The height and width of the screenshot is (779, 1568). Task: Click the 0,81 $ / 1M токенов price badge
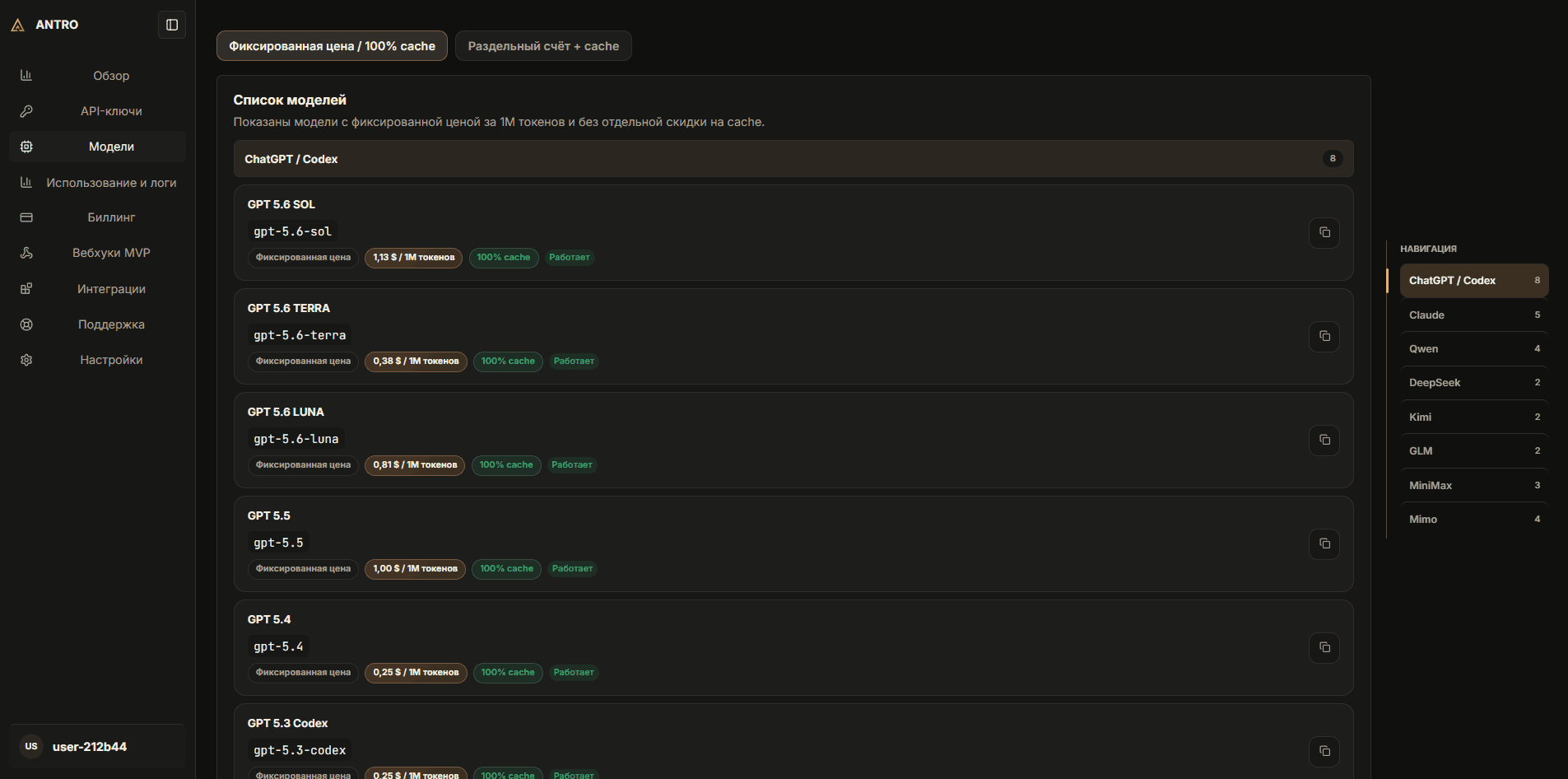(x=415, y=465)
